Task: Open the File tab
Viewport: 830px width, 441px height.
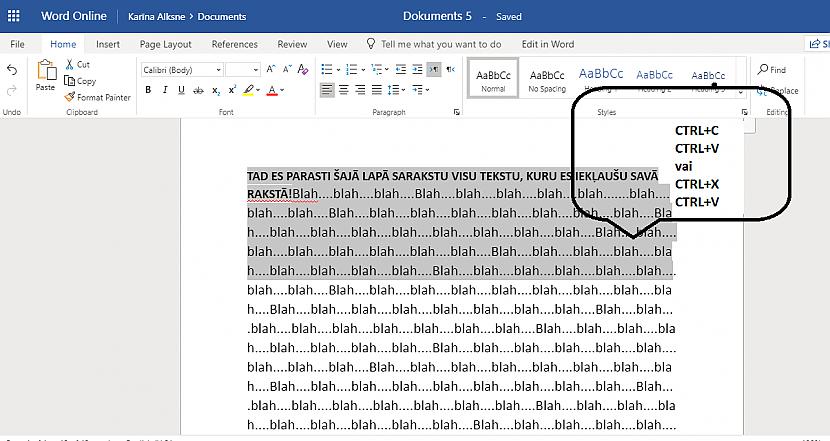Action: click(17, 44)
